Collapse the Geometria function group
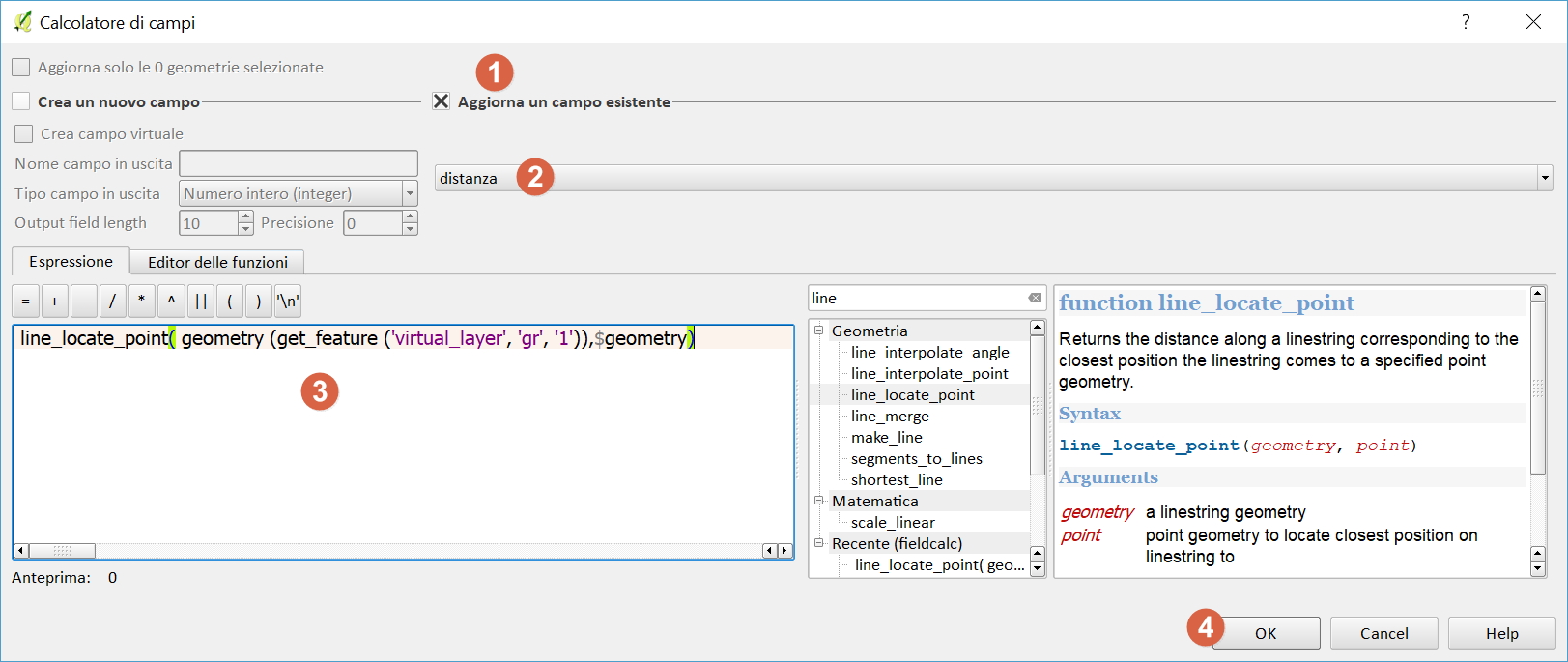 pos(819,331)
